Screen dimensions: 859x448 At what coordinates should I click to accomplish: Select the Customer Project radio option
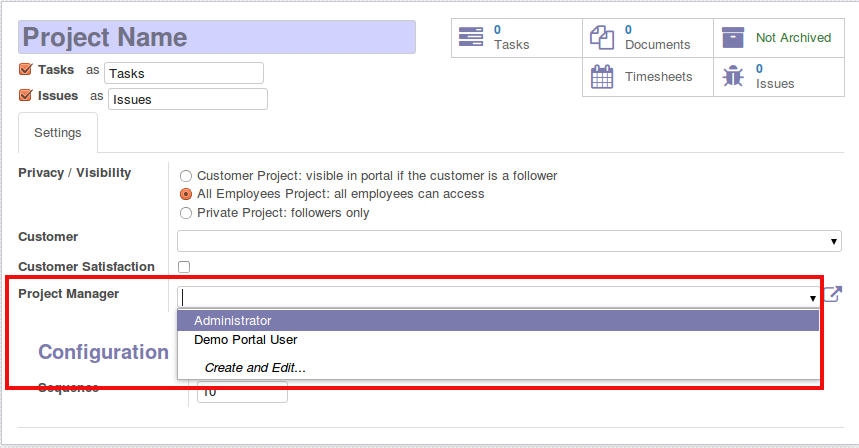(186, 176)
